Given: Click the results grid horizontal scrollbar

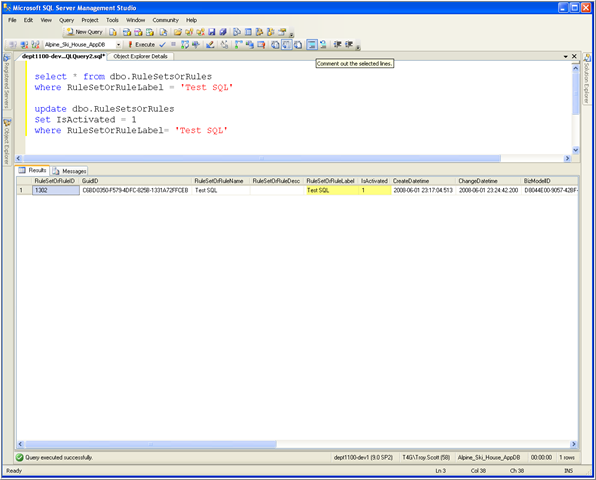Looking at the screenshot, I should [297, 444].
